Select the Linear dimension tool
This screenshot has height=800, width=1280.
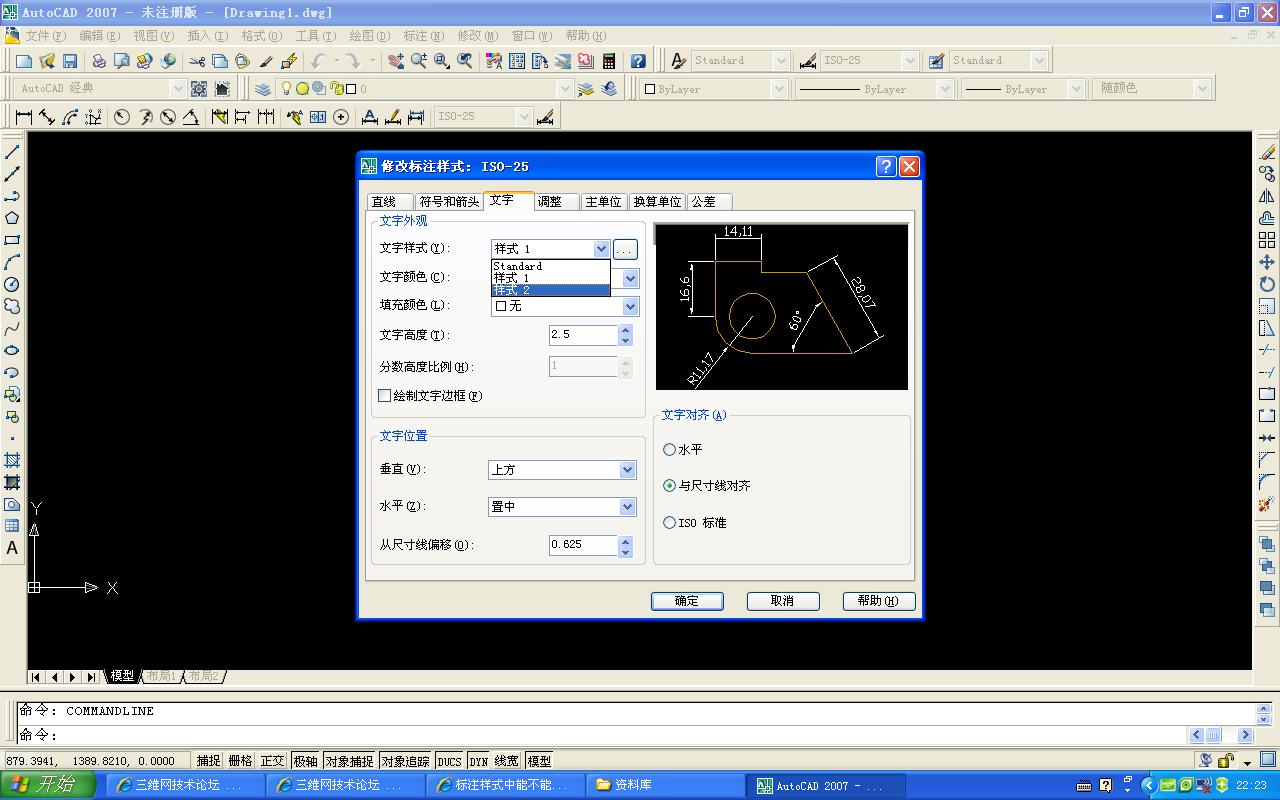pyautogui.click(x=24, y=117)
